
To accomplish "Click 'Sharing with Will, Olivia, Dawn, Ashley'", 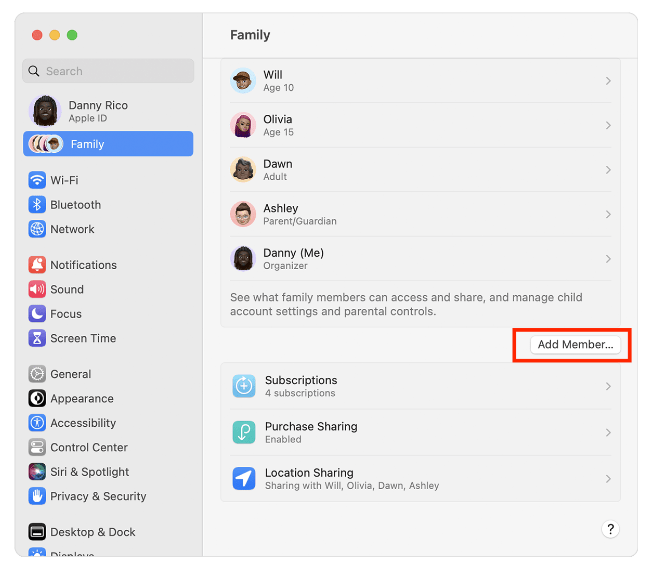I will click(x=352, y=486).
